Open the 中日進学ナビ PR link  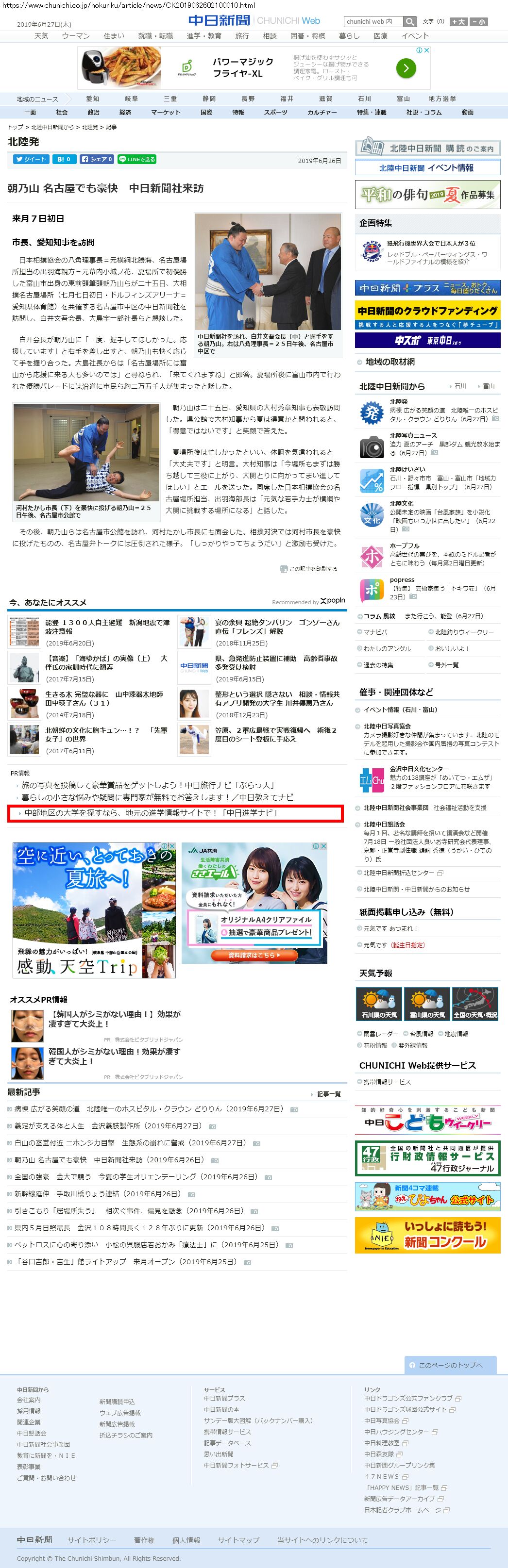coord(151,812)
